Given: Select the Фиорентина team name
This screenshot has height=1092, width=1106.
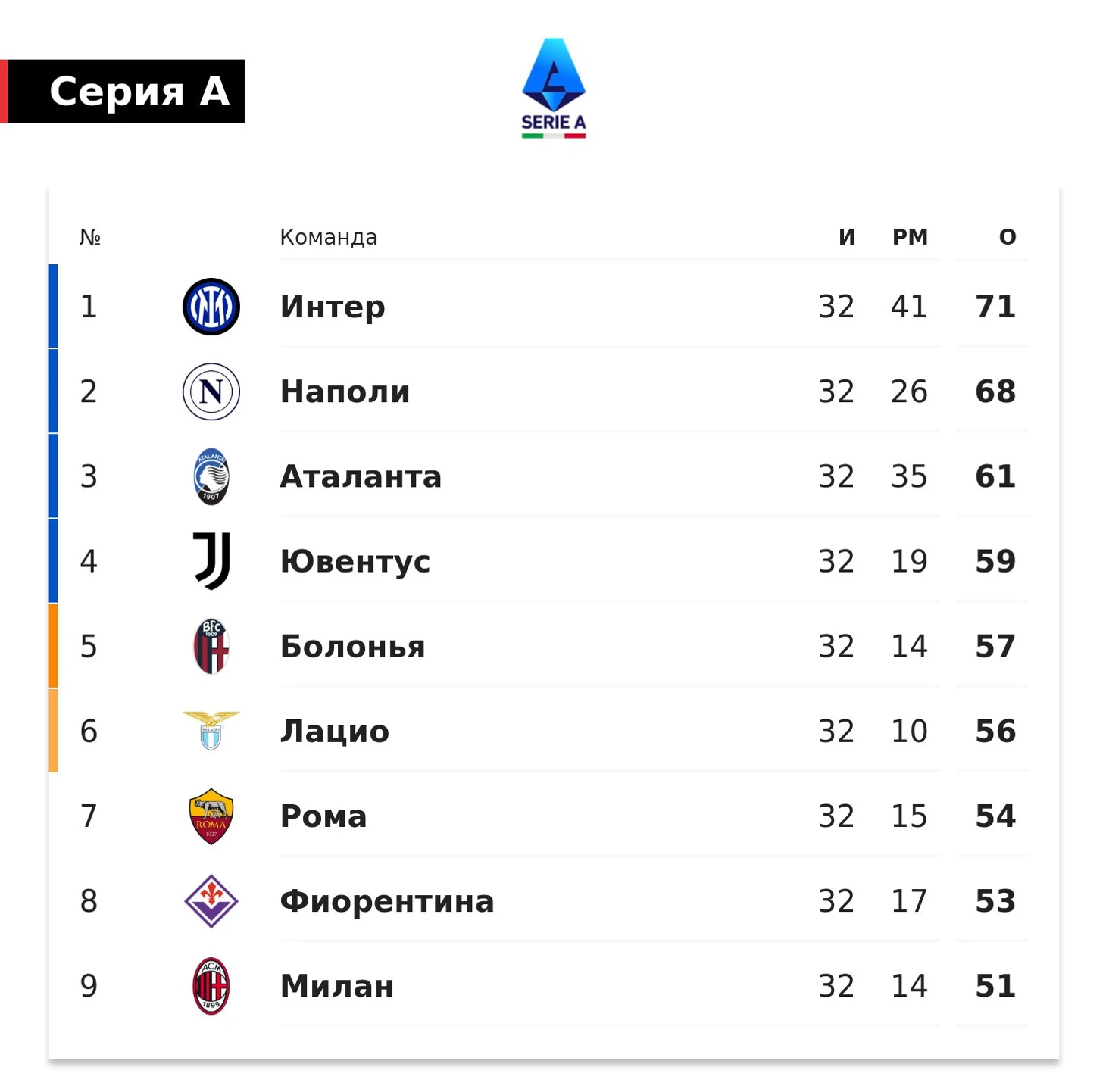Looking at the screenshot, I should click(x=387, y=901).
